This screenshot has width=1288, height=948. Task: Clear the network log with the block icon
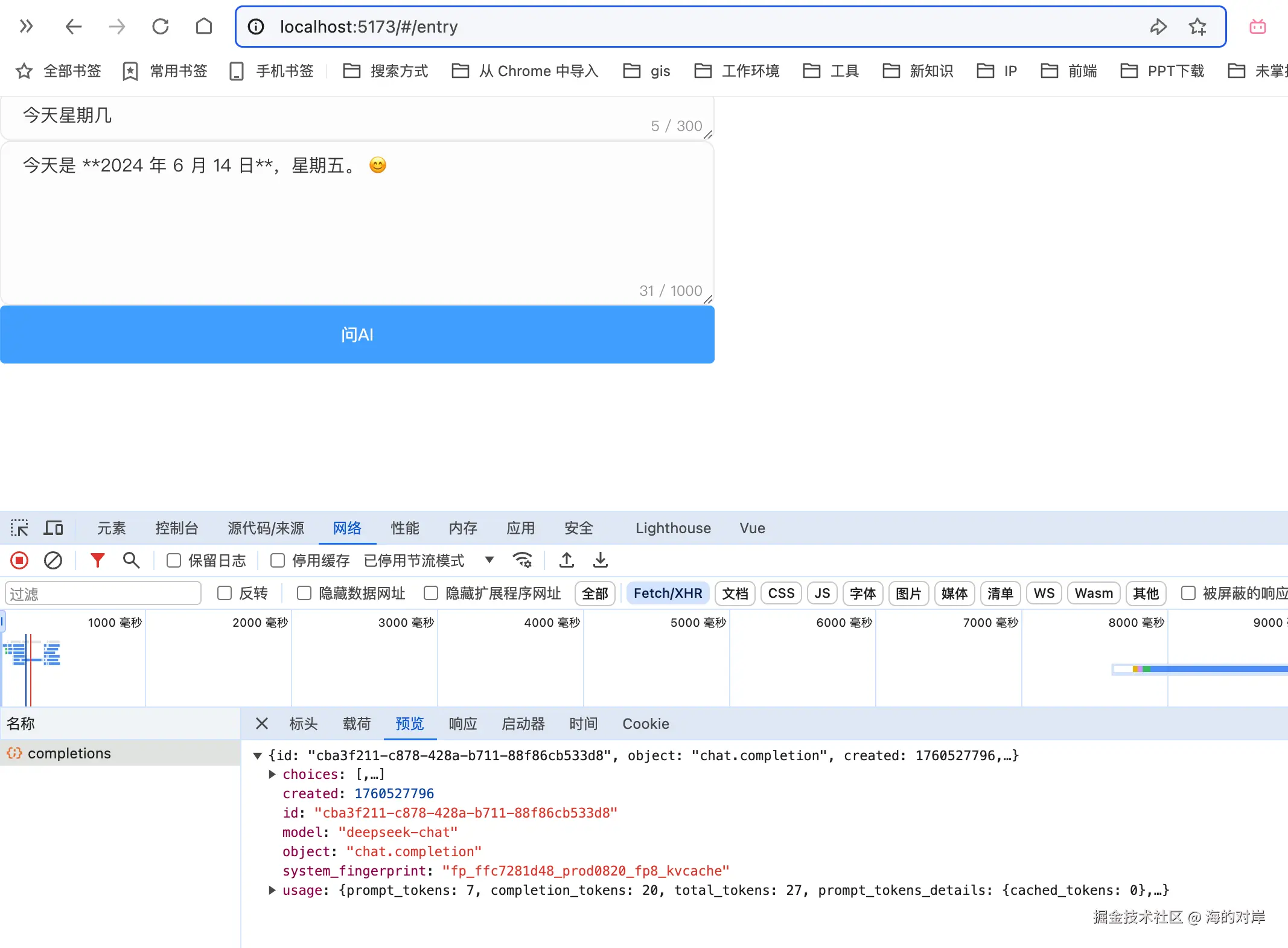pyautogui.click(x=53, y=561)
